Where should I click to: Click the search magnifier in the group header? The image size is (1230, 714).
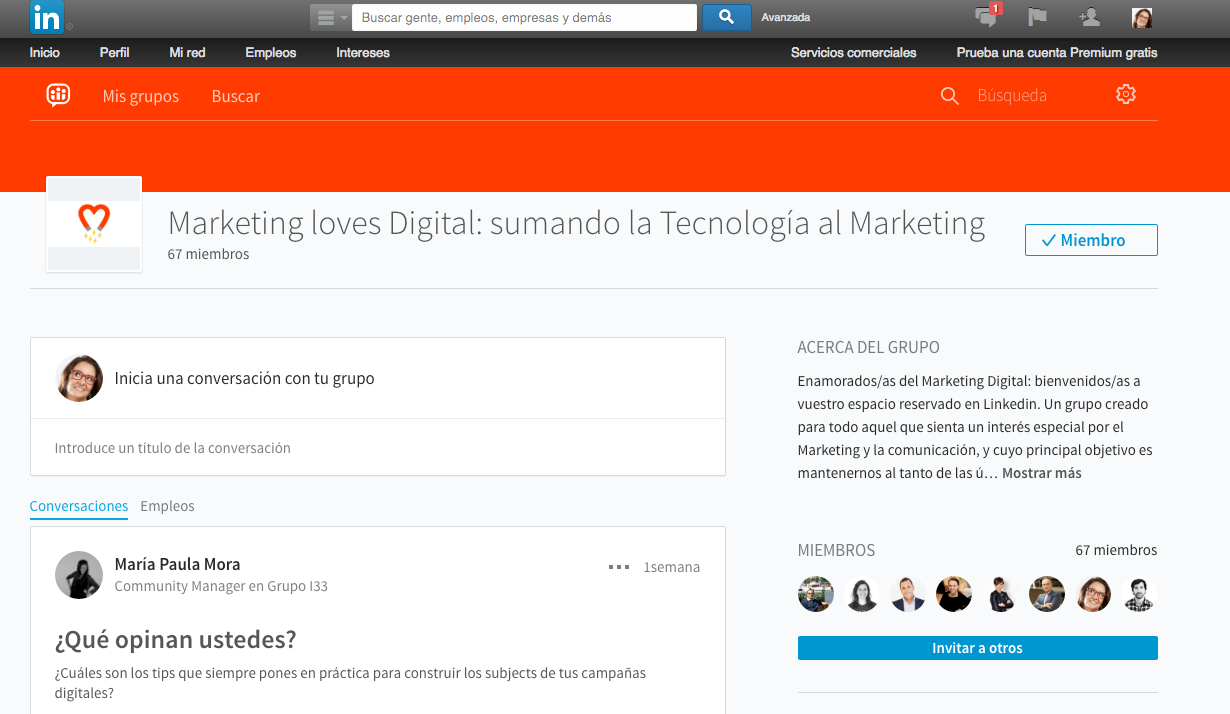pyautogui.click(x=948, y=95)
